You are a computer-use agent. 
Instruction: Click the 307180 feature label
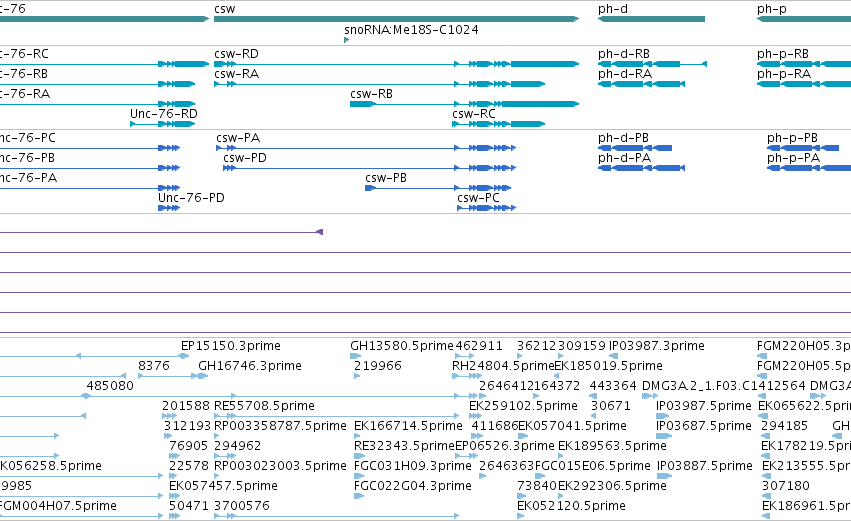(786, 486)
